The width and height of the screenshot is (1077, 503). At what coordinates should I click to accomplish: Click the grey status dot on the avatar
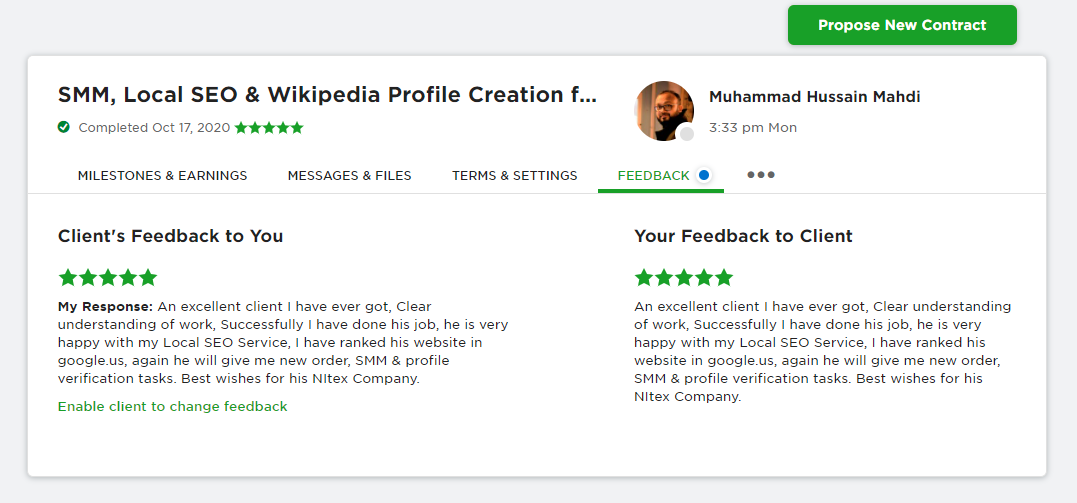pos(686,134)
